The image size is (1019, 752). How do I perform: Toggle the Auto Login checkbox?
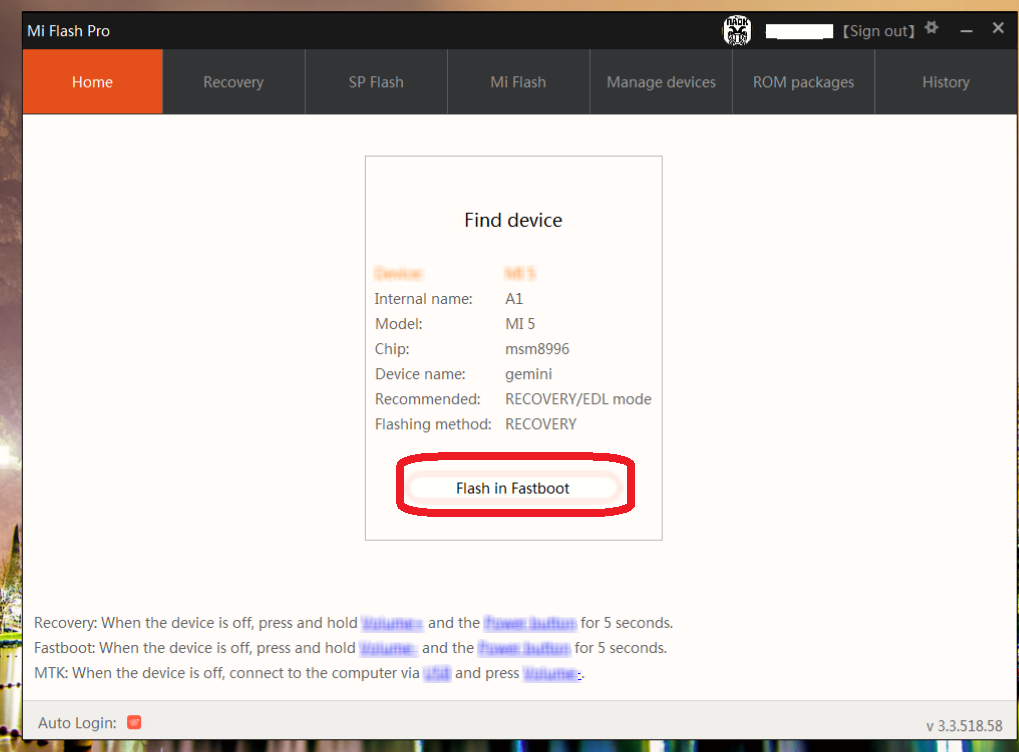(x=134, y=722)
